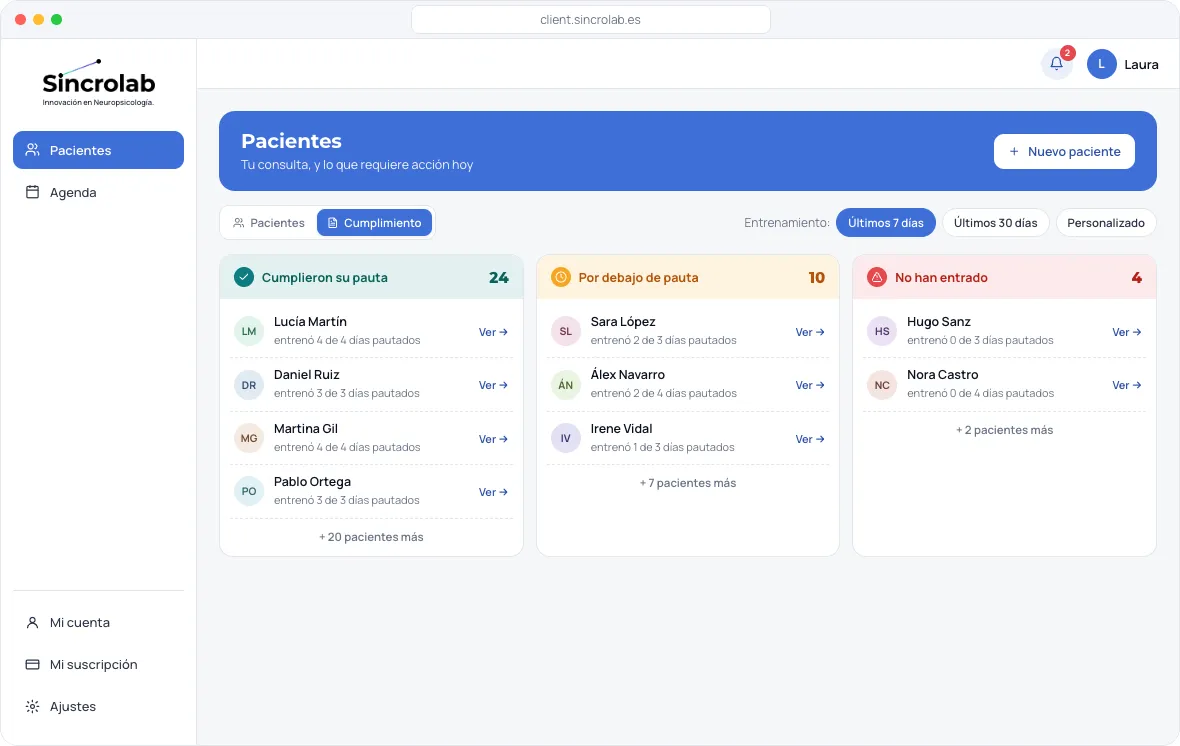Click "entrenó 1 de 3 días pautados" text
Image resolution: width=1180 pixels, height=746 pixels.
(662, 447)
